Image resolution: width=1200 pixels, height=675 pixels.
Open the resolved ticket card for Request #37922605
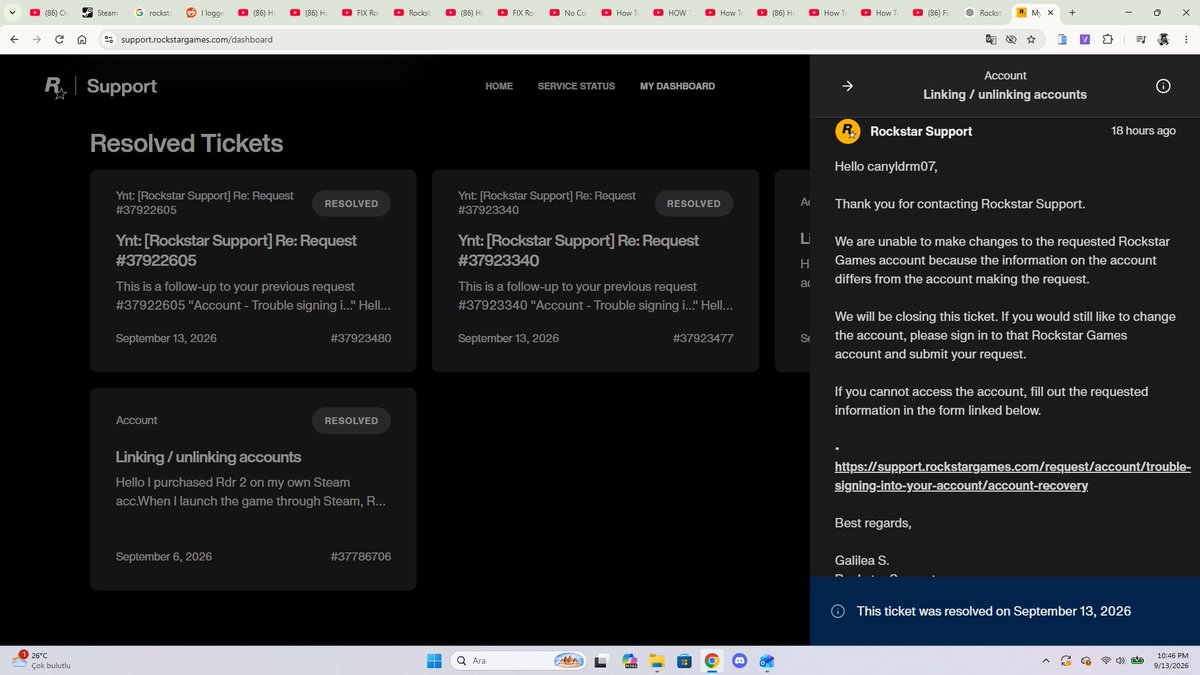coord(253,271)
